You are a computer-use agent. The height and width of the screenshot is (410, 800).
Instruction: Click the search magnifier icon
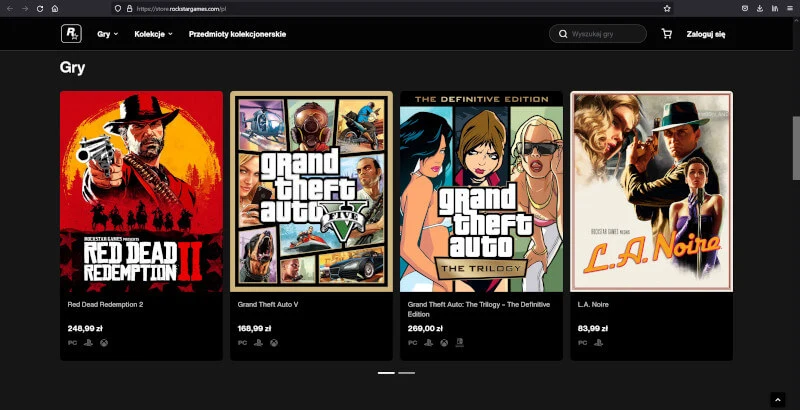[563, 34]
